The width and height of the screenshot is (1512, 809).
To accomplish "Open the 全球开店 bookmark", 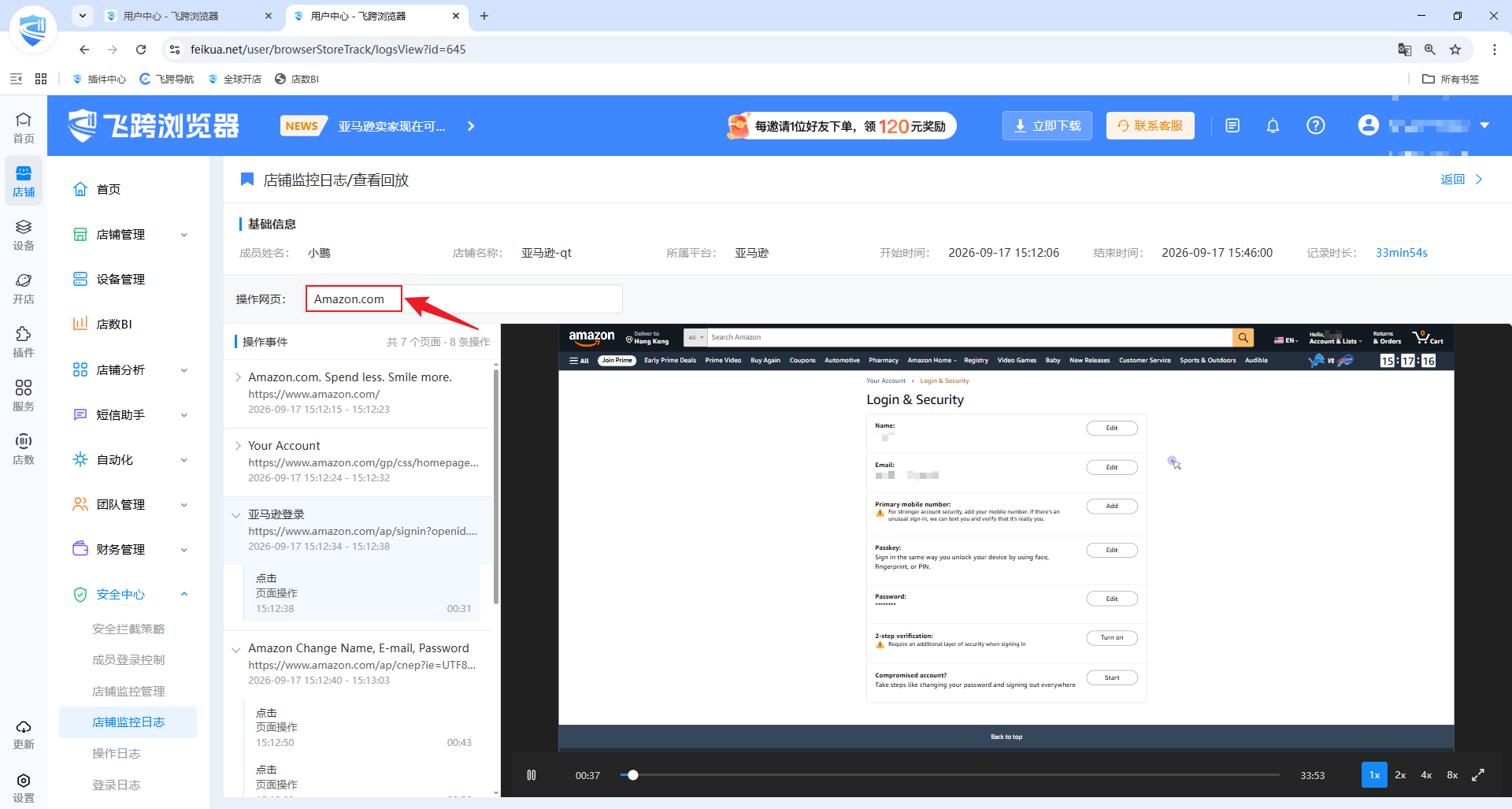I will click(x=235, y=79).
